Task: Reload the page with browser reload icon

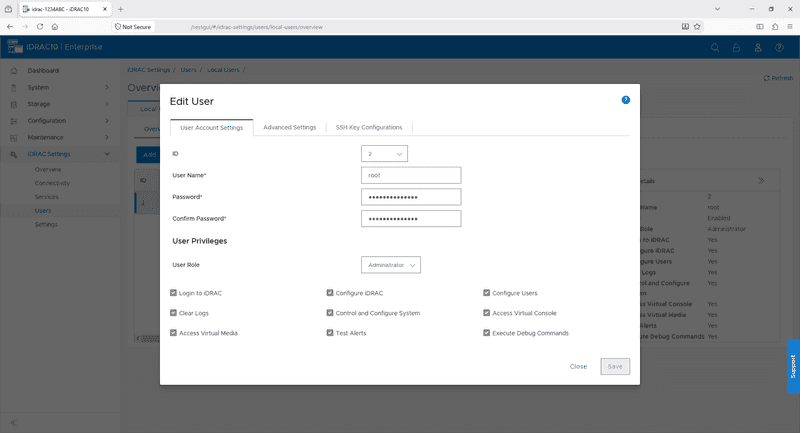Action: (x=40, y=27)
